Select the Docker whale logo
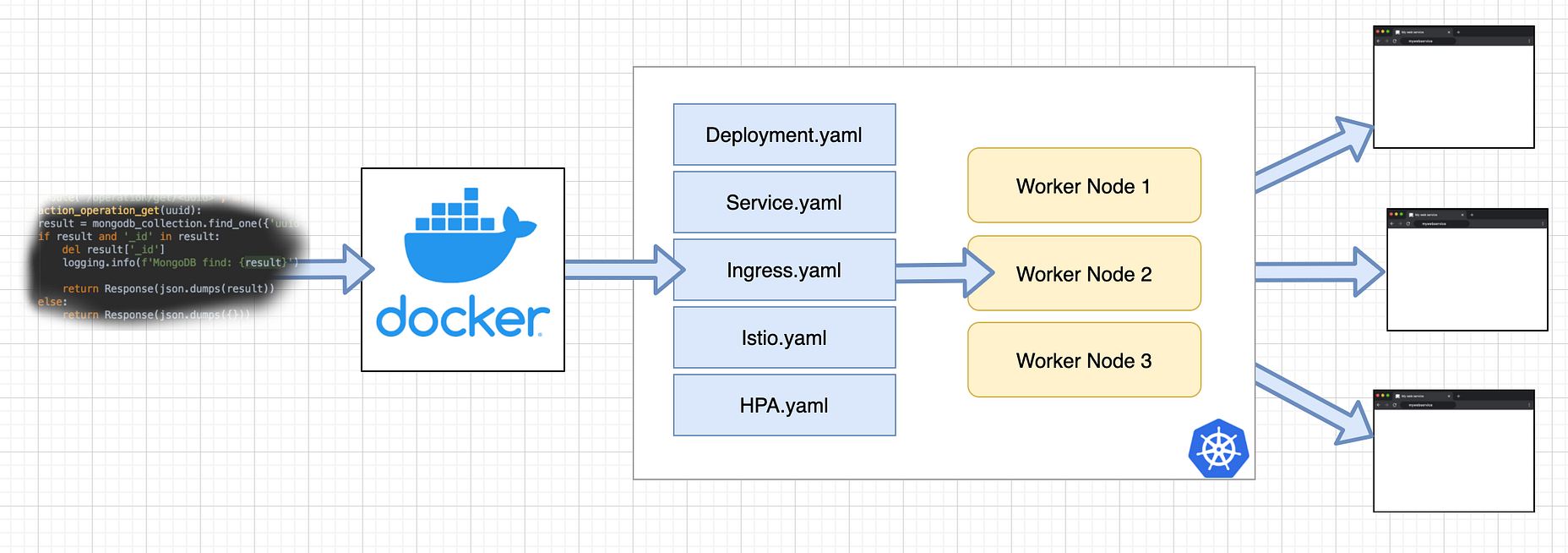The width and height of the screenshot is (1568, 553). point(471,236)
